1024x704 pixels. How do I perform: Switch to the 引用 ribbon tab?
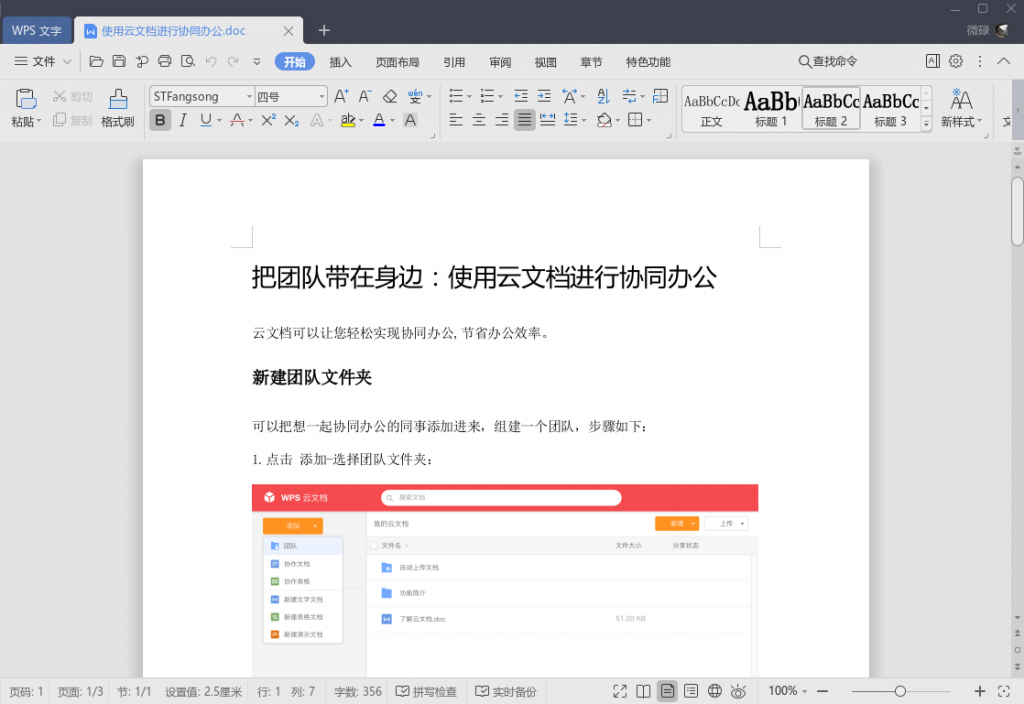[454, 62]
